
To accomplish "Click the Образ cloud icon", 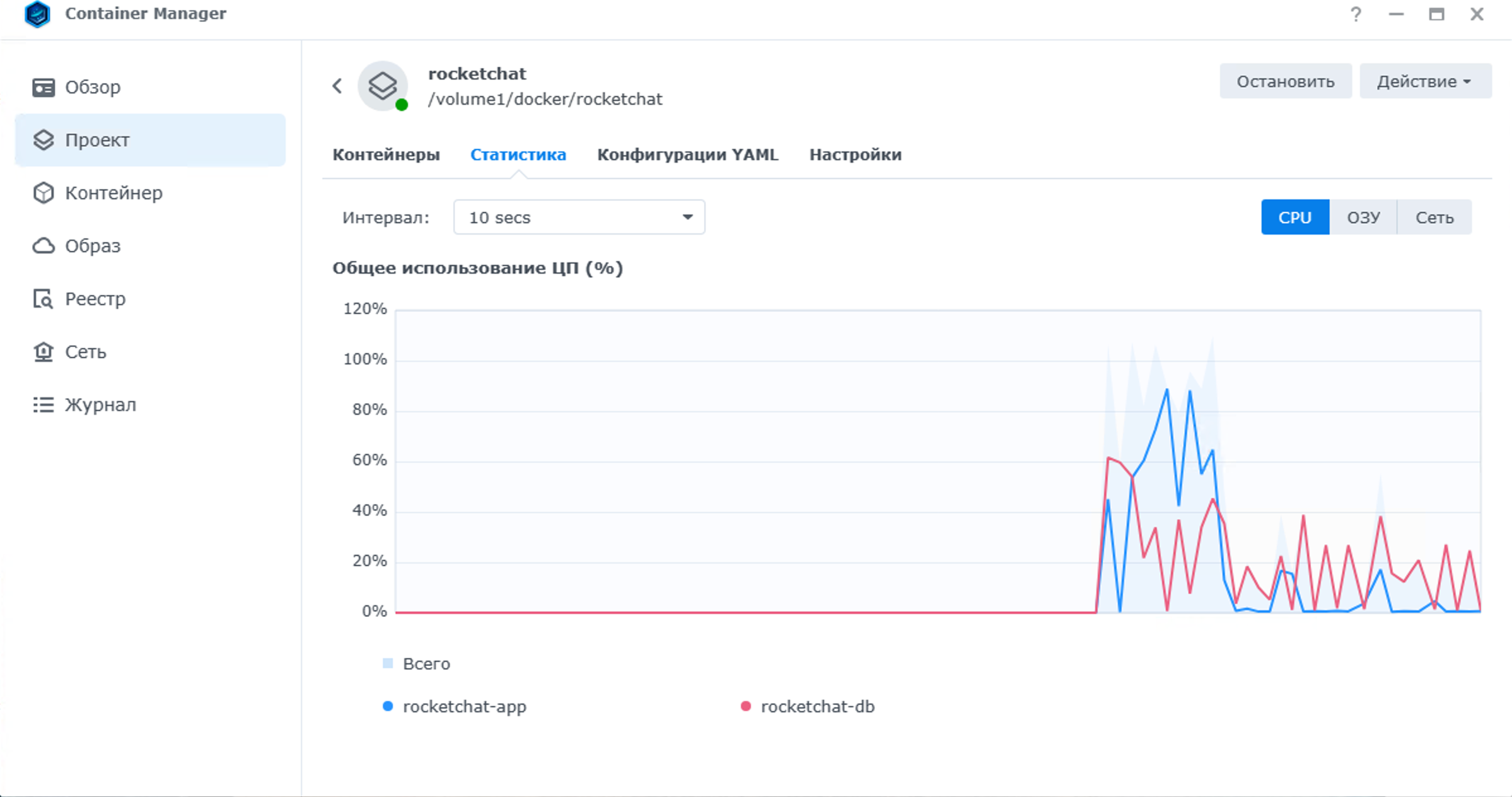I will [44, 246].
